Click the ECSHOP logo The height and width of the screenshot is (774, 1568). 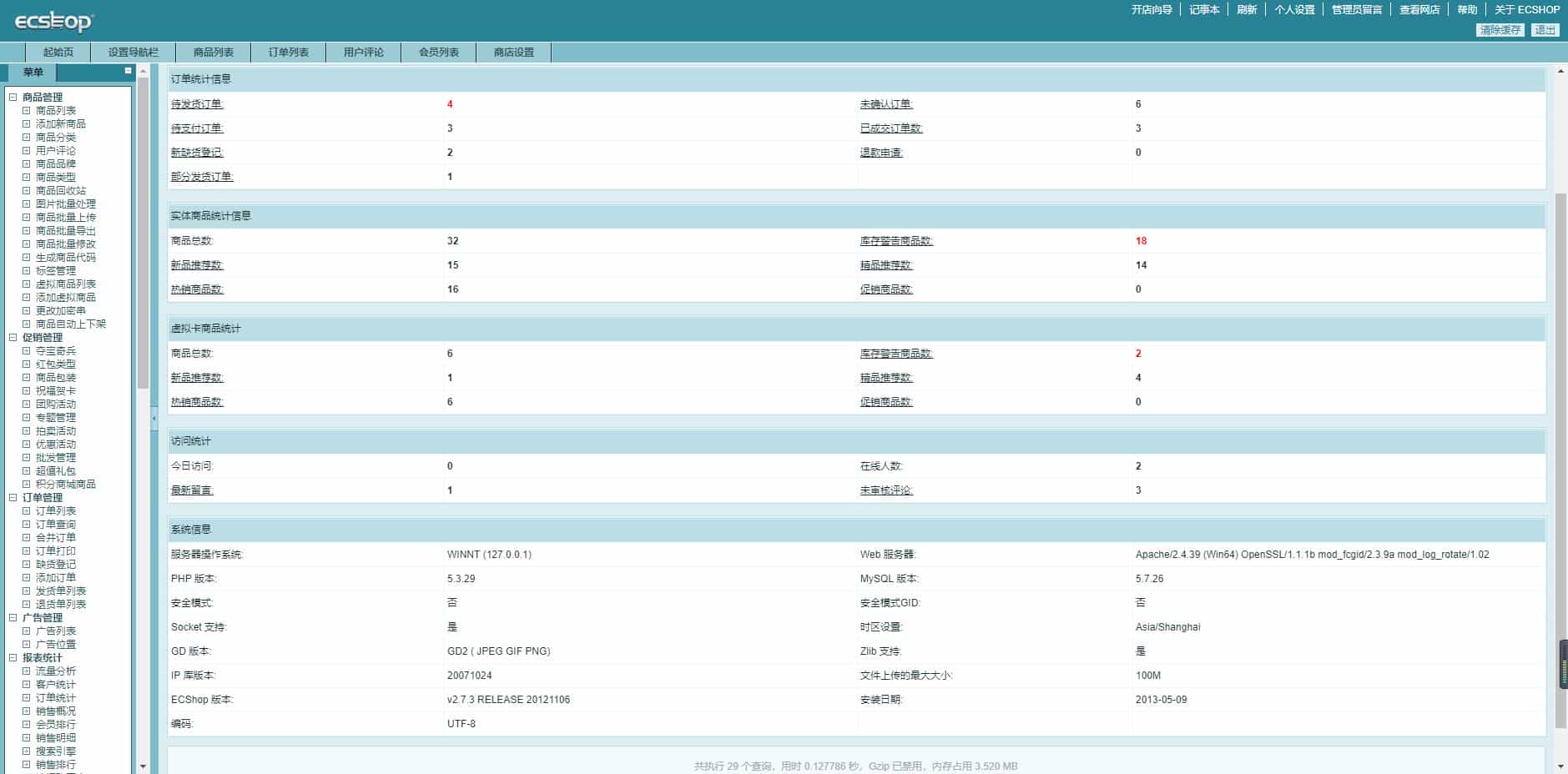pyautogui.click(x=52, y=23)
